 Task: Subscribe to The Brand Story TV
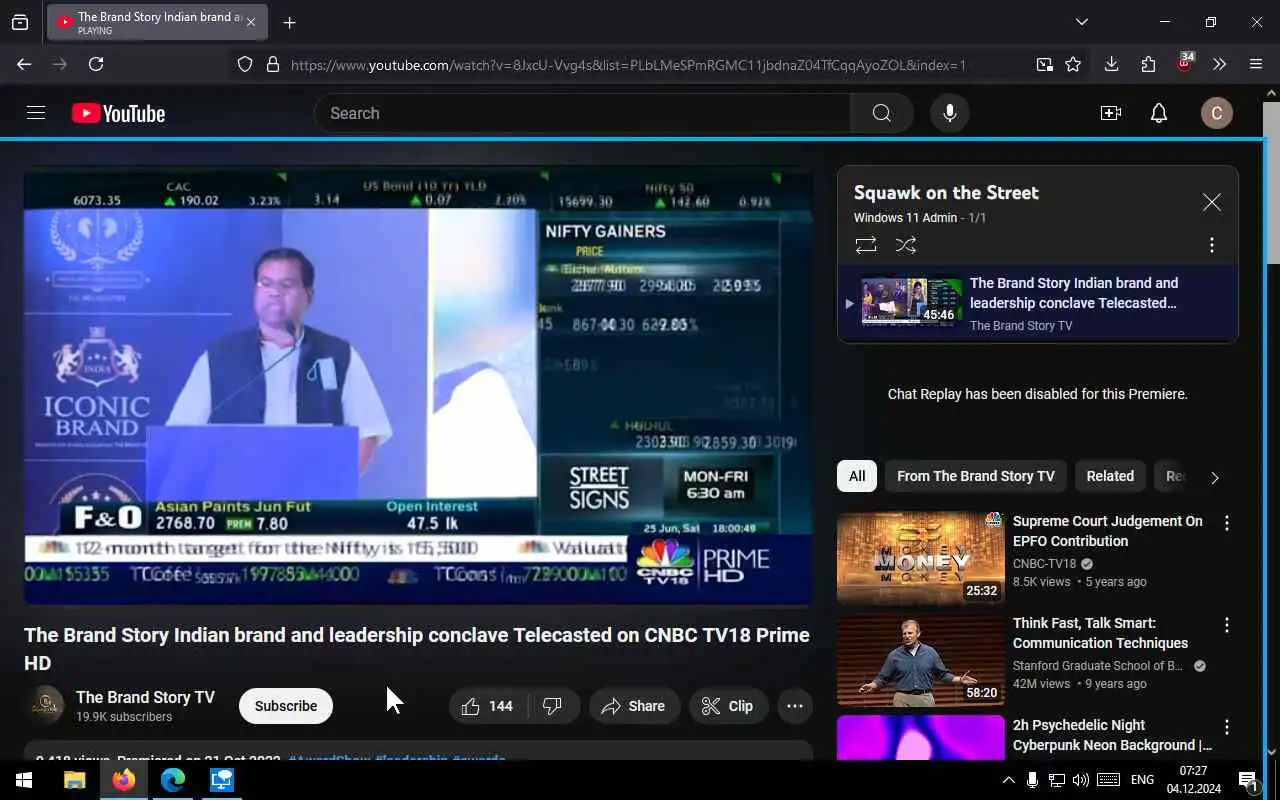coord(286,706)
